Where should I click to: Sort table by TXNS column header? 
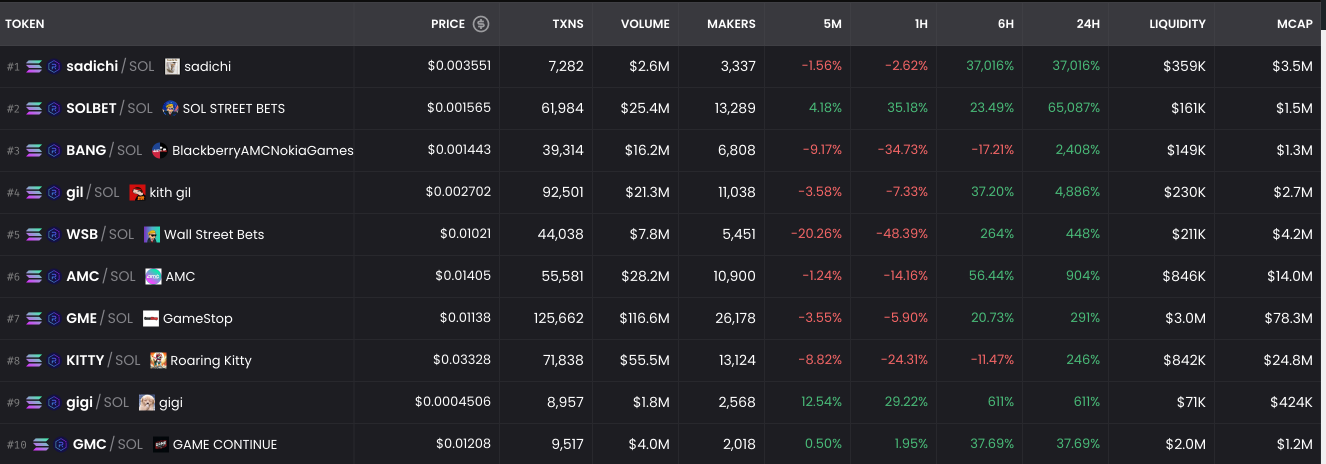[568, 24]
